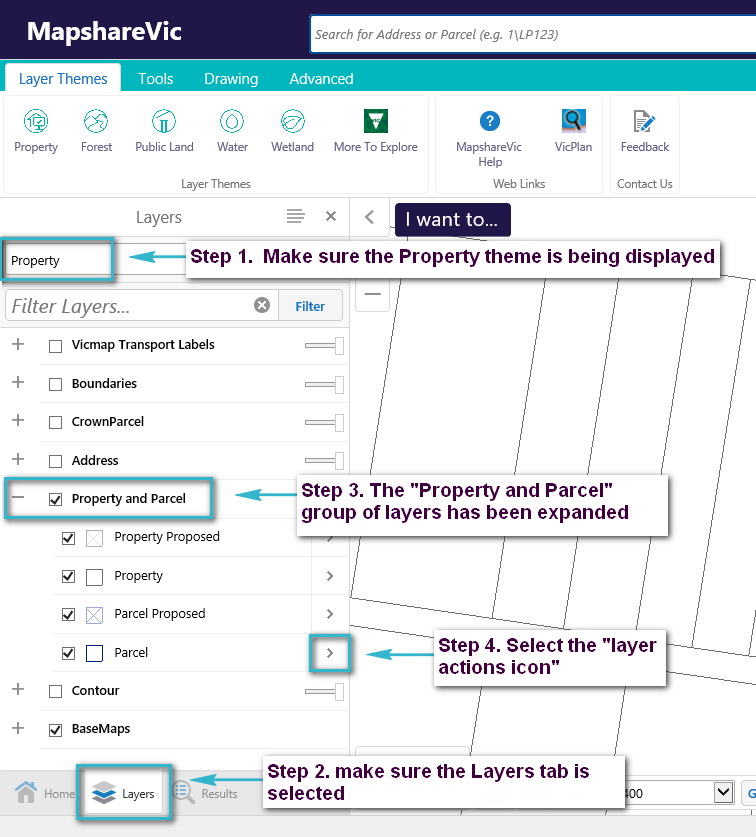756x837 pixels.
Task: Expand the Contour group
Action: click(18, 689)
